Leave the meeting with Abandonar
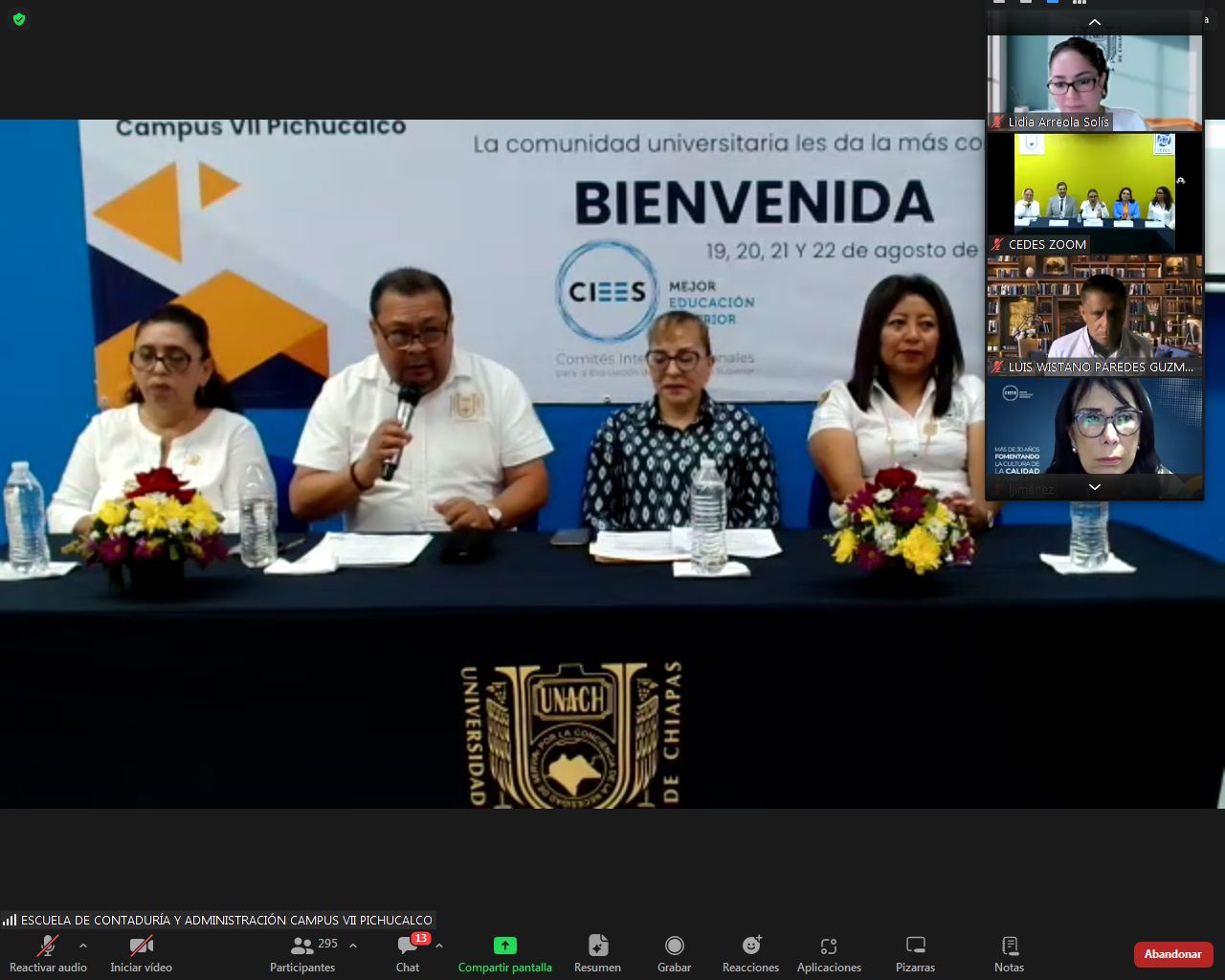The width and height of the screenshot is (1225, 980). coord(1172,954)
